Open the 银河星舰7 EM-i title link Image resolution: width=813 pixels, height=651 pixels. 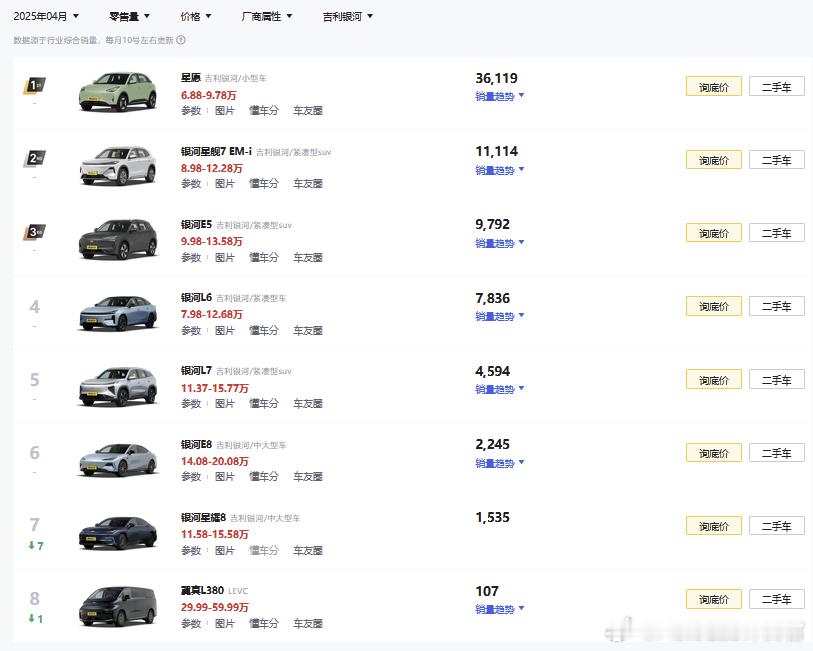point(216,151)
